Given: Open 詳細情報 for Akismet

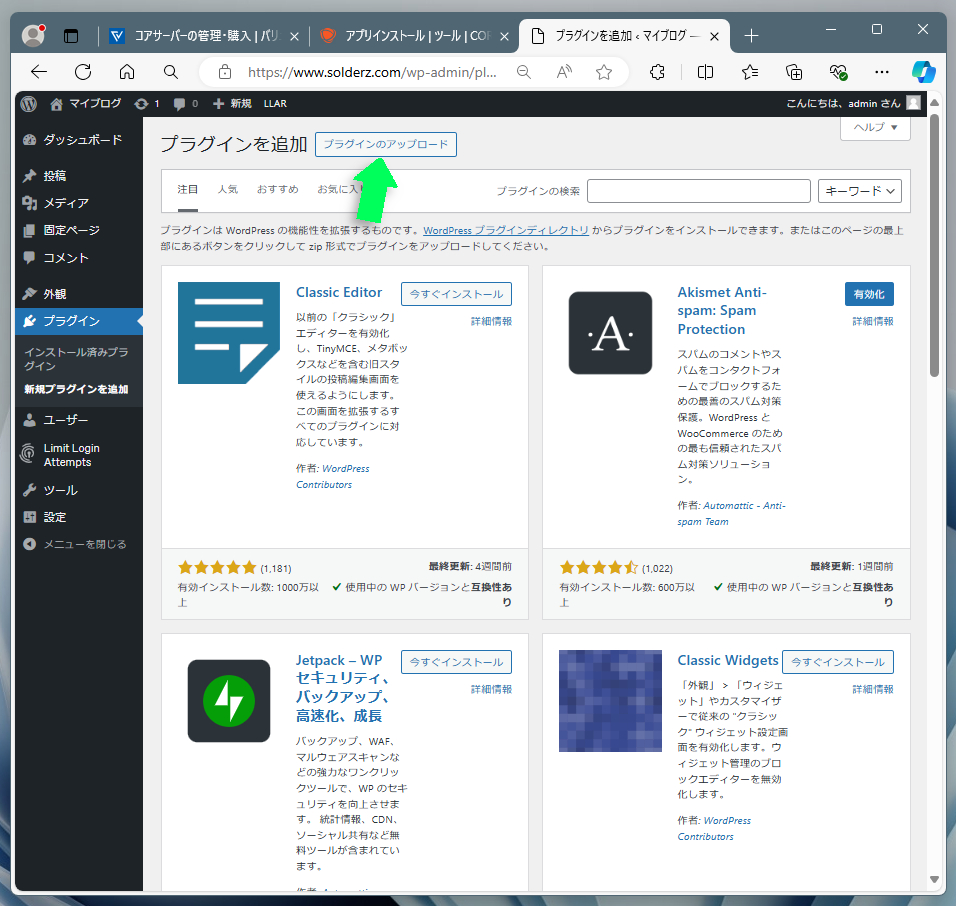Looking at the screenshot, I should tap(873, 321).
